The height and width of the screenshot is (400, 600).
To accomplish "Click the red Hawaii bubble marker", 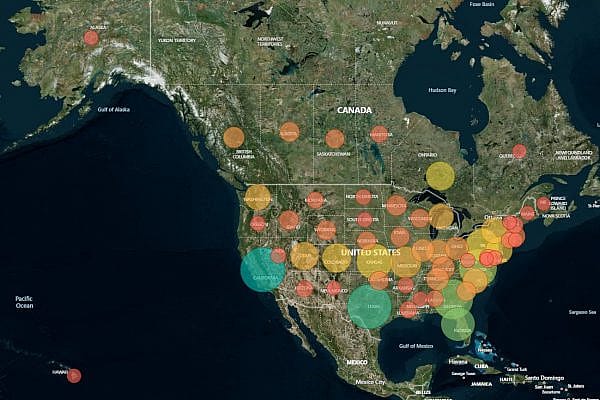I will point(74,376).
